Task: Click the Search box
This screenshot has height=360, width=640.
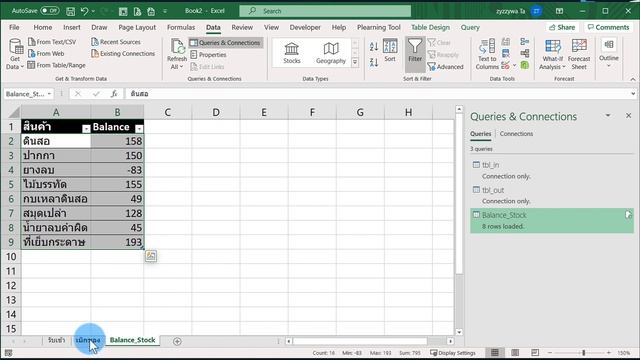Action: tap(325, 11)
